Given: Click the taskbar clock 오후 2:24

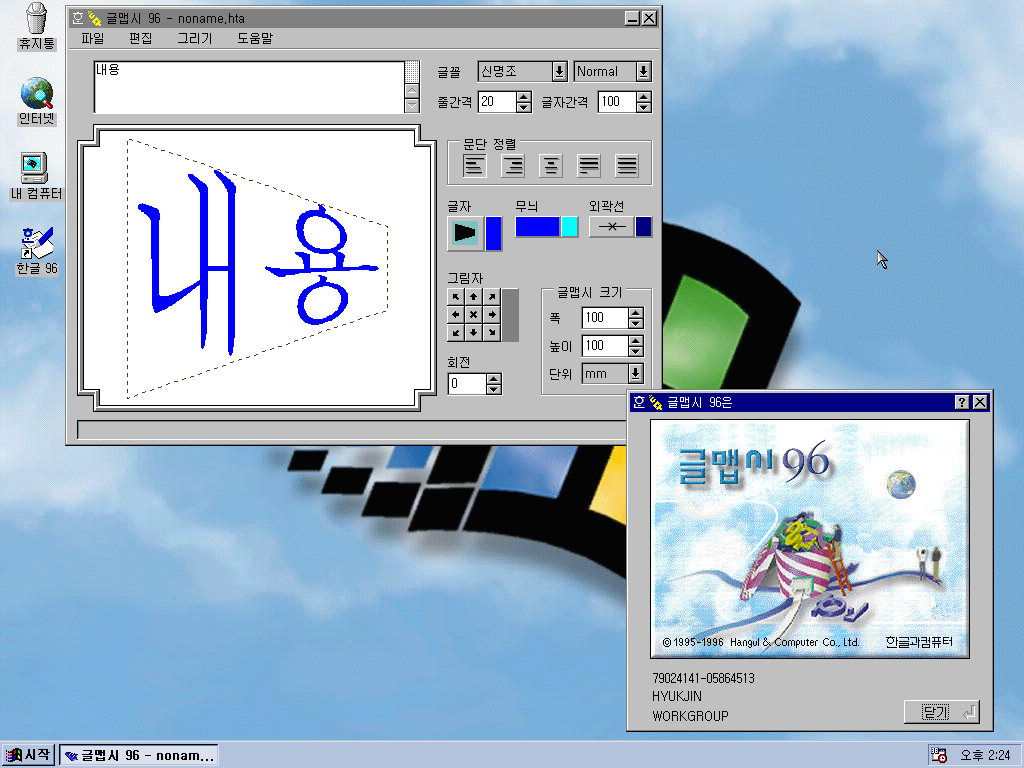Looking at the screenshot, I should 985,756.
